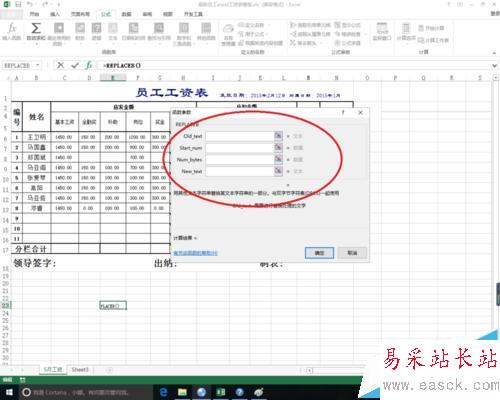This screenshot has width=500, height=400.
Task: Click the Old_text input field
Action: tap(240, 136)
